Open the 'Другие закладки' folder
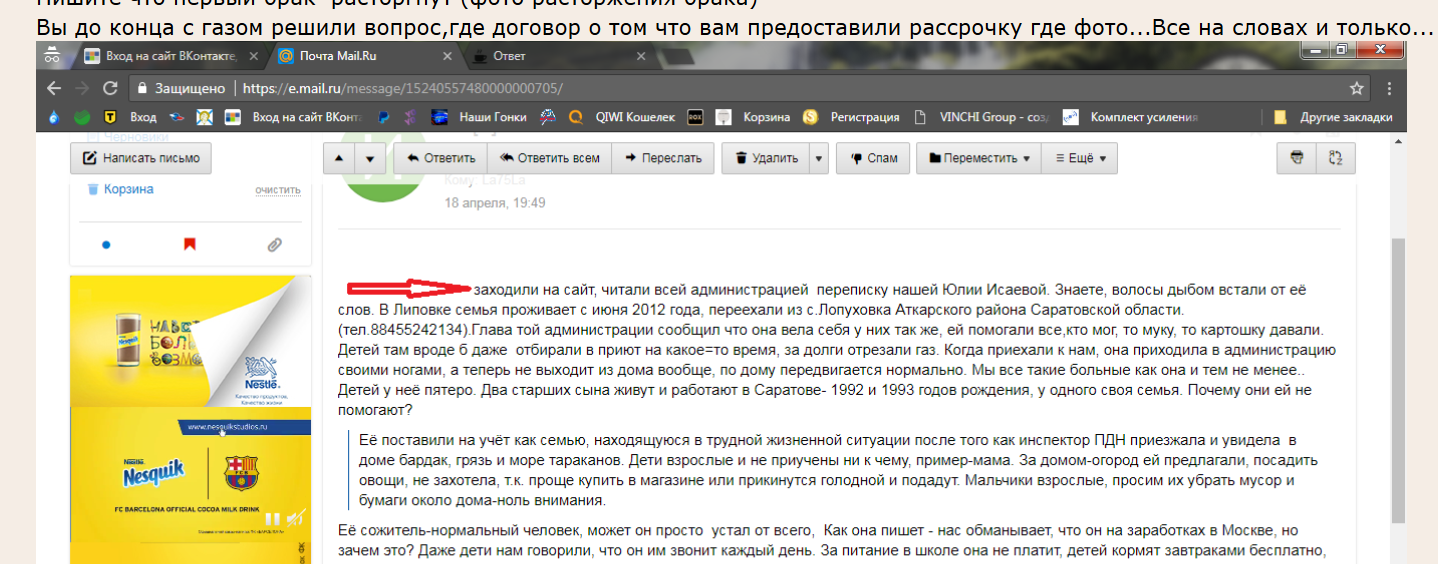This screenshot has height=564, width=1438. (x=1332, y=117)
